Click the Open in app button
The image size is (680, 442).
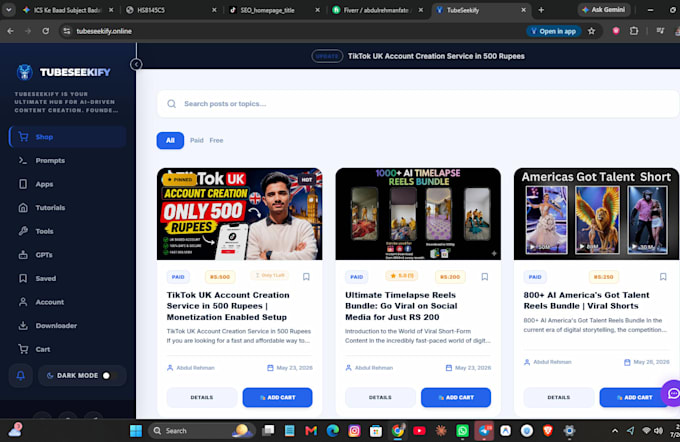(x=553, y=31)
